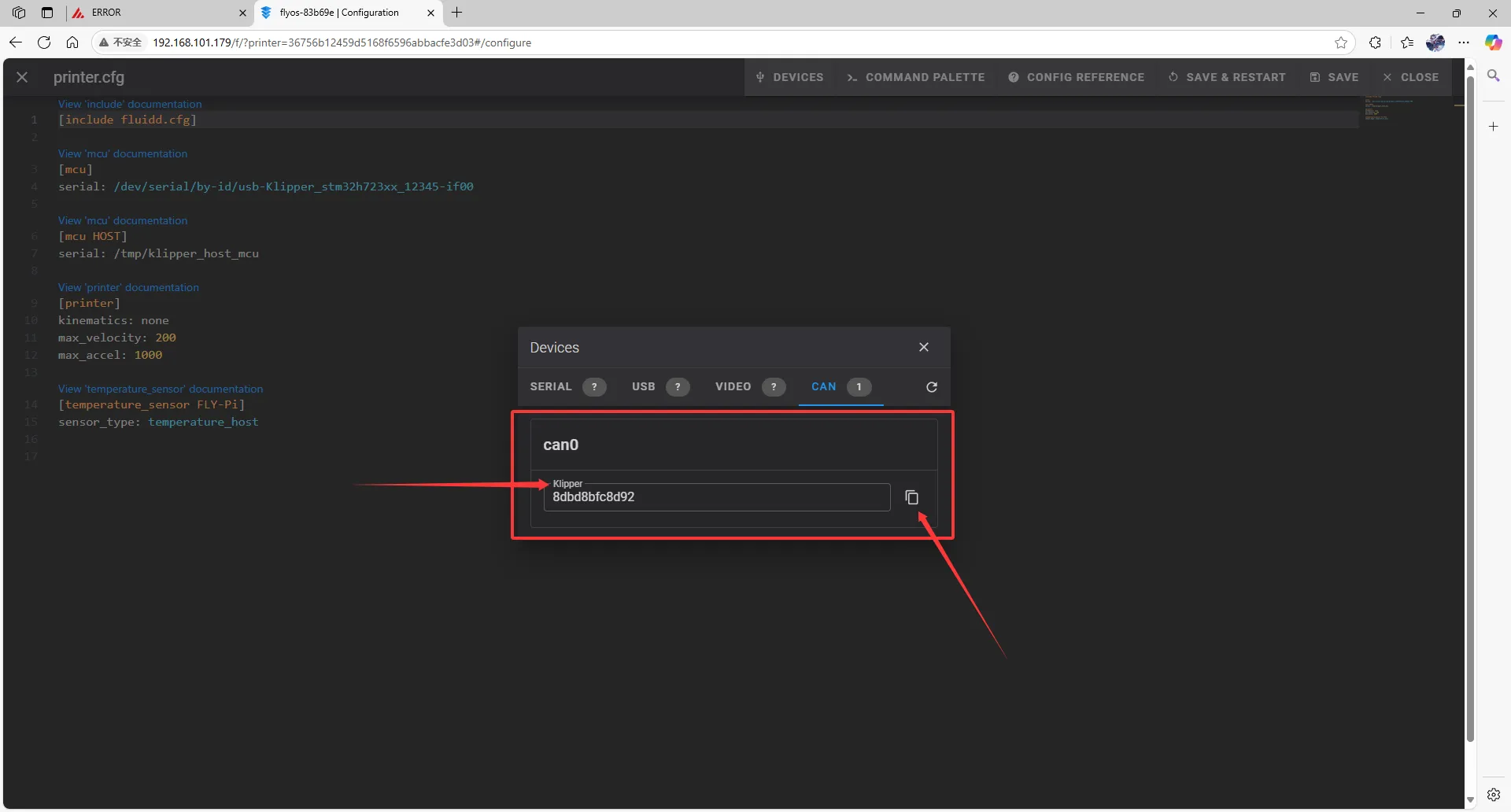Reload the browser page
The image size is (1511, 812).
[44, 42]
